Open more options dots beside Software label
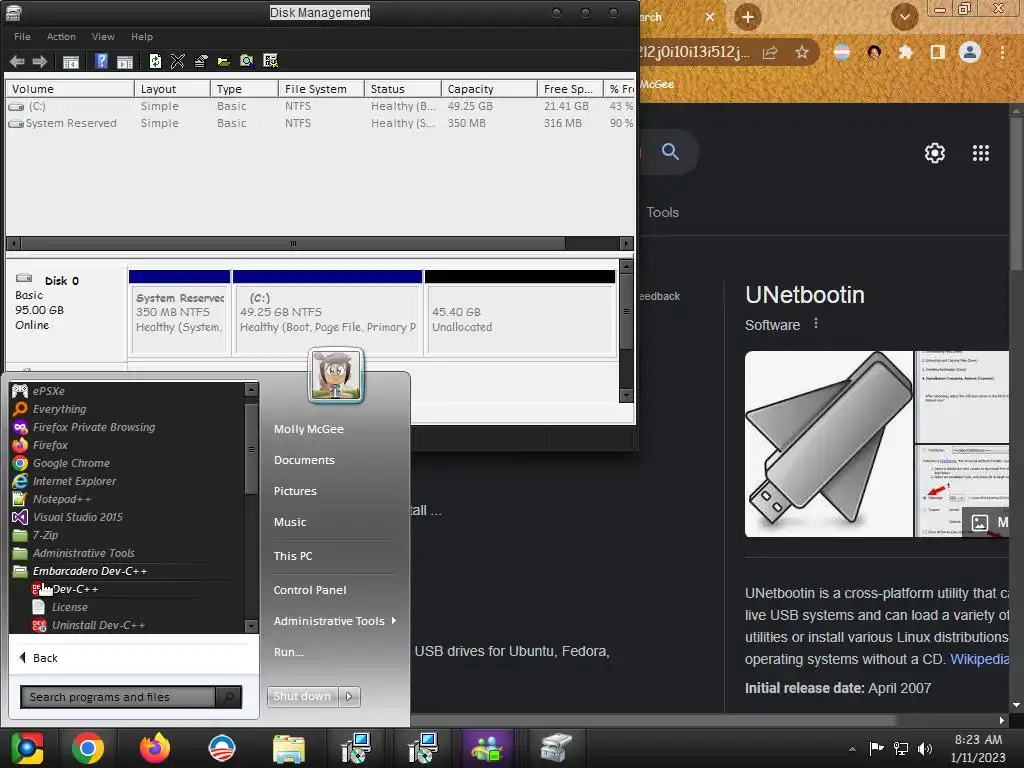1024x768 pixels. [x=816, y=323]
